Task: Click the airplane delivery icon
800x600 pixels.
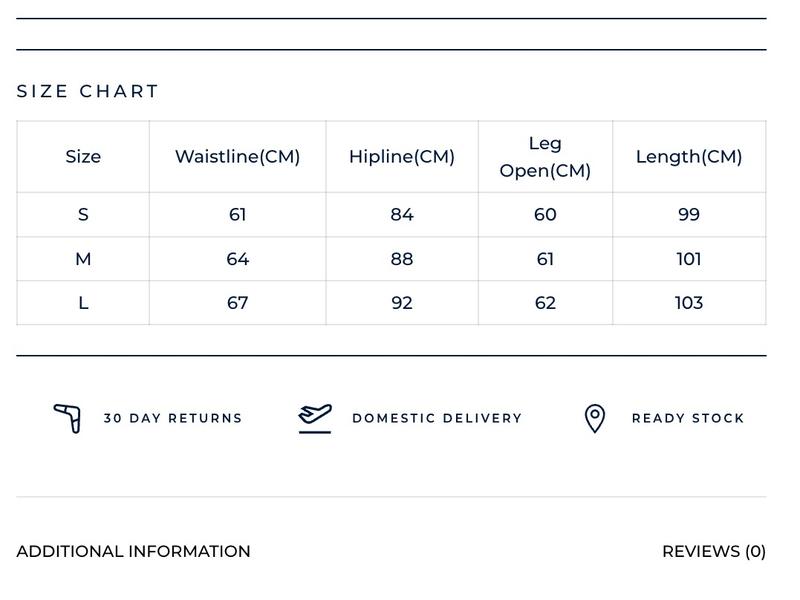Action: tap(315, 418)
